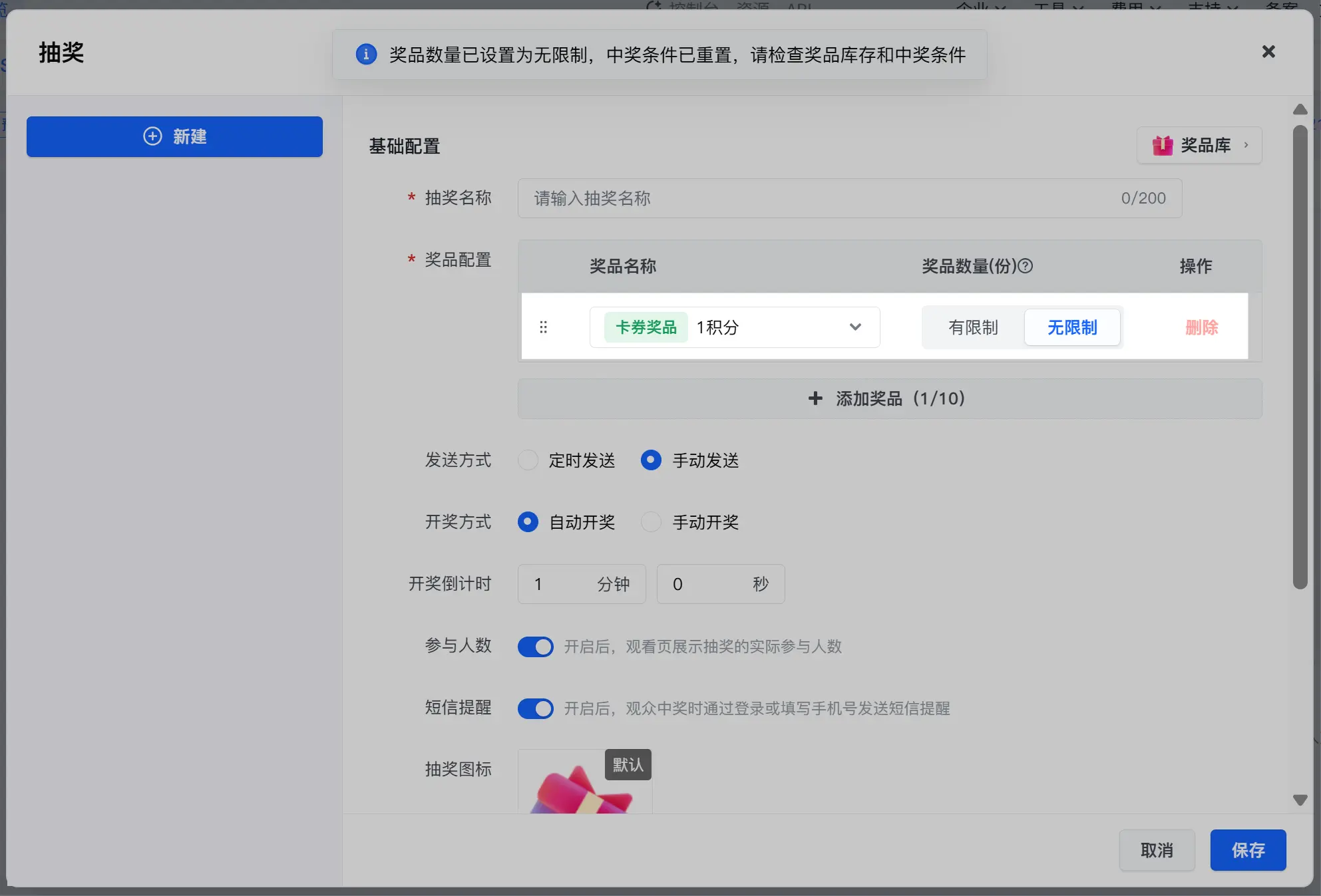Click the 分钟 countdown input field
Image resolution: width=1321 pixels, height=896 pixels.
[582, 584]
